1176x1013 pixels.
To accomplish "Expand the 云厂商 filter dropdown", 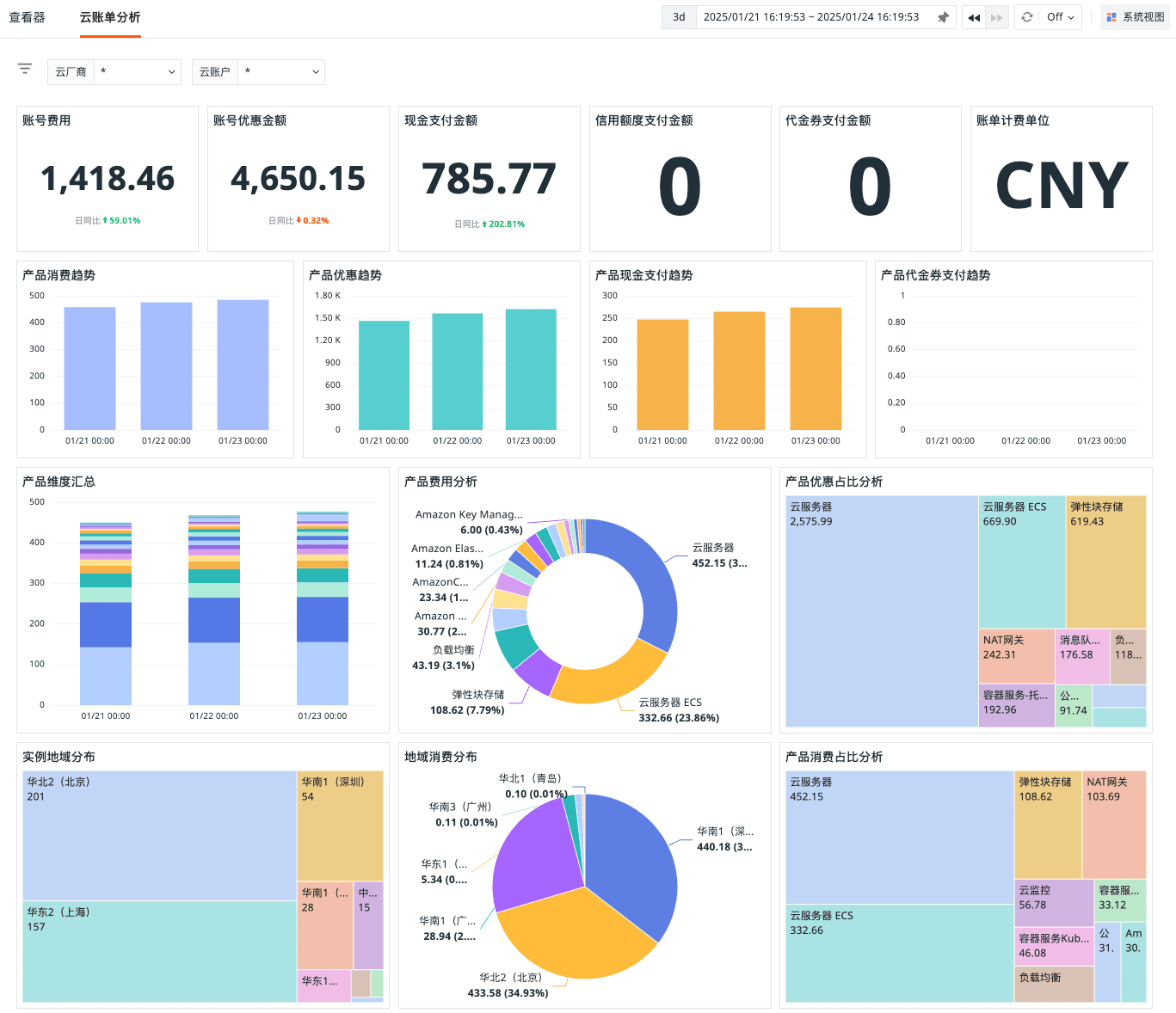I will pos(138,72).
